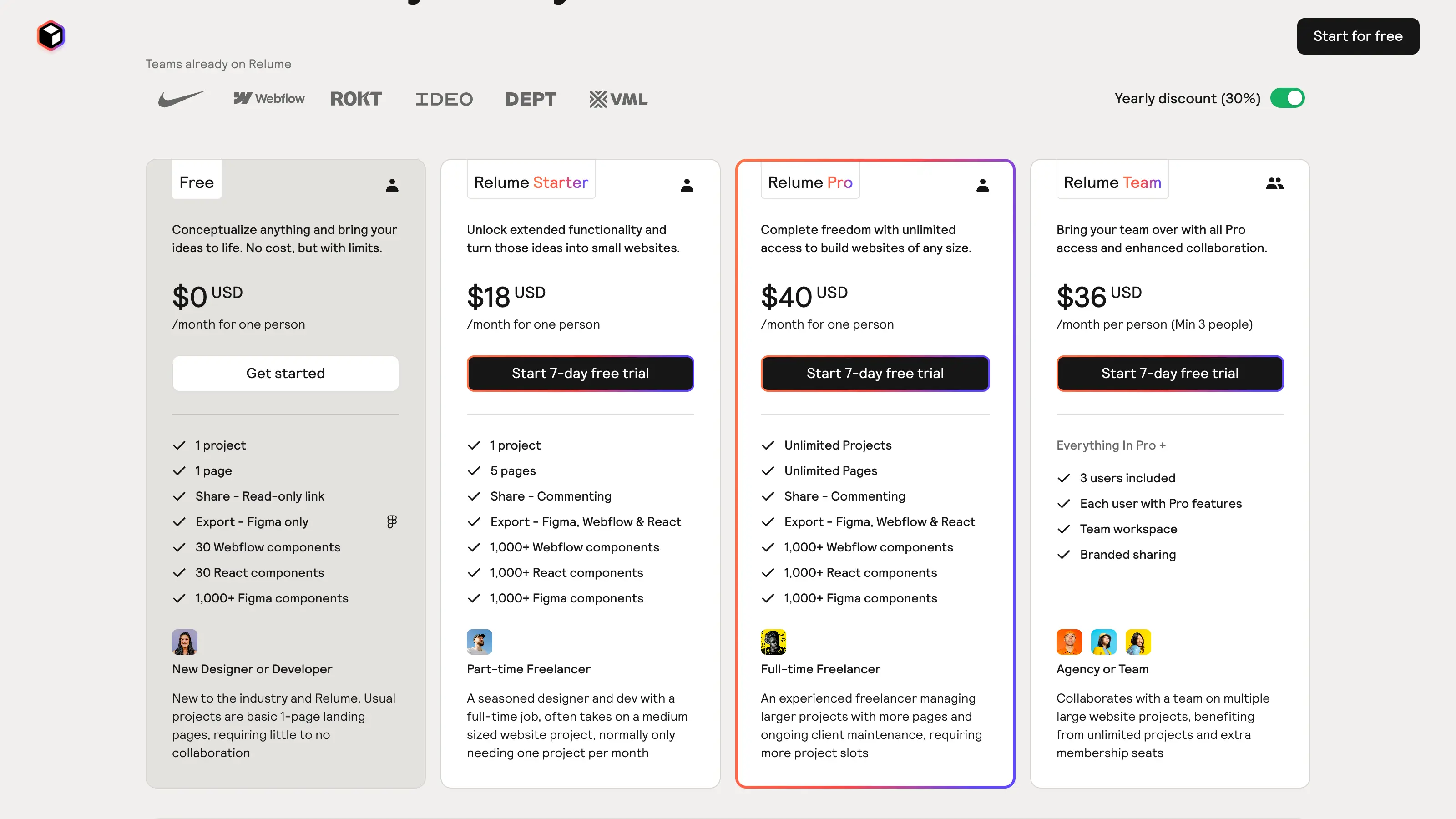This screenshot has height=819, width=1456.
Task: Start the 7-day free trial for Relume Team
Action: point(1169,373)
